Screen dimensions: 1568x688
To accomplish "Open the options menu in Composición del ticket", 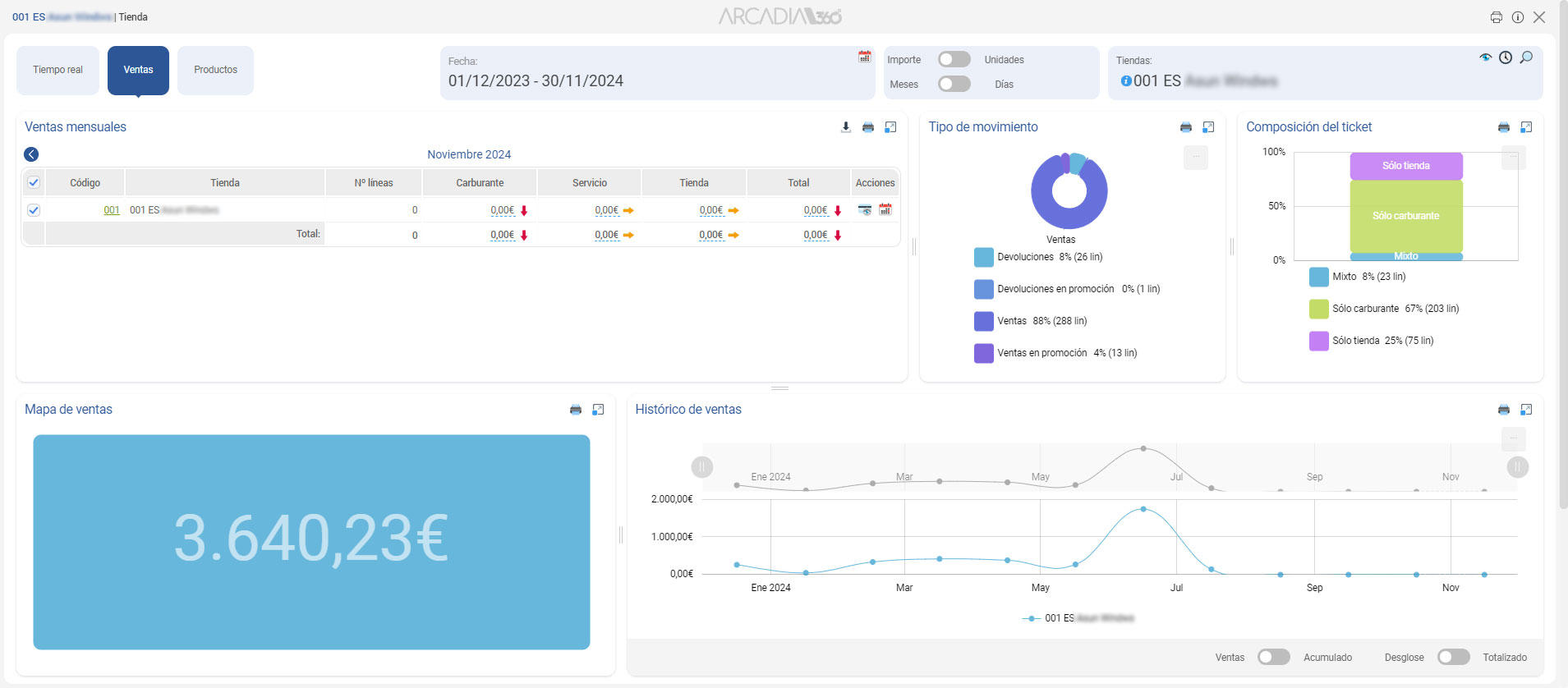I will tap(1513, 158).
